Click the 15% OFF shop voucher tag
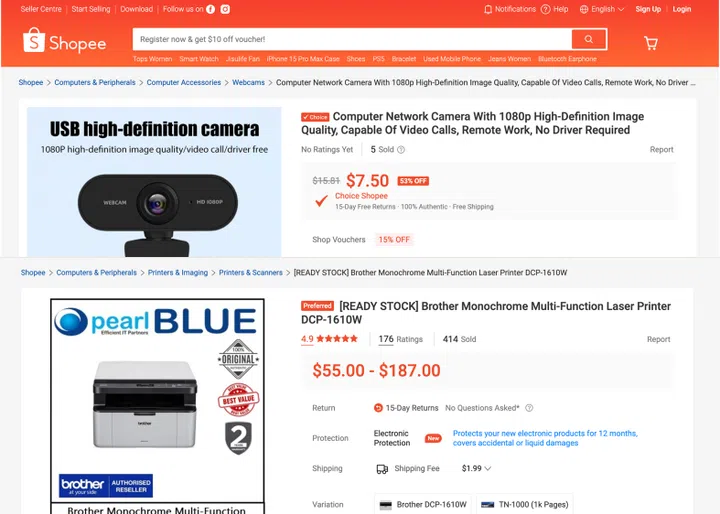Screen dimensions: 720x514 point(394,240)
